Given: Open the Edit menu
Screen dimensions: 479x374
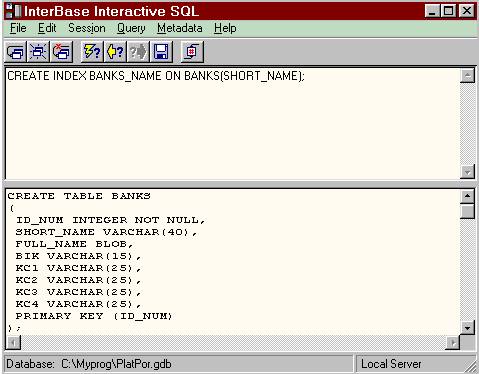Looking at the screenshot, I should (47, 28).
